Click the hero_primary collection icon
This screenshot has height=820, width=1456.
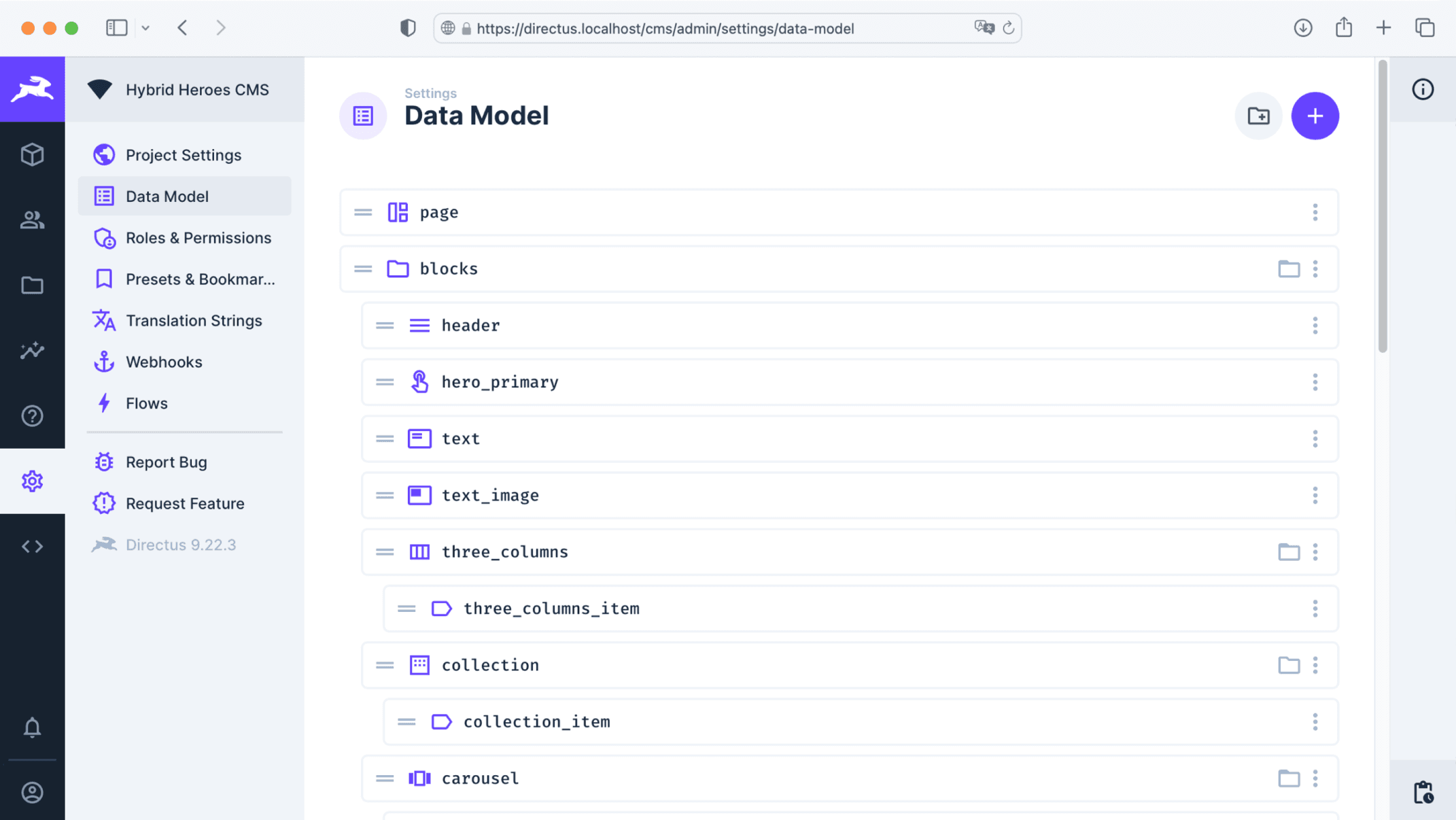(x=419, y=381)
